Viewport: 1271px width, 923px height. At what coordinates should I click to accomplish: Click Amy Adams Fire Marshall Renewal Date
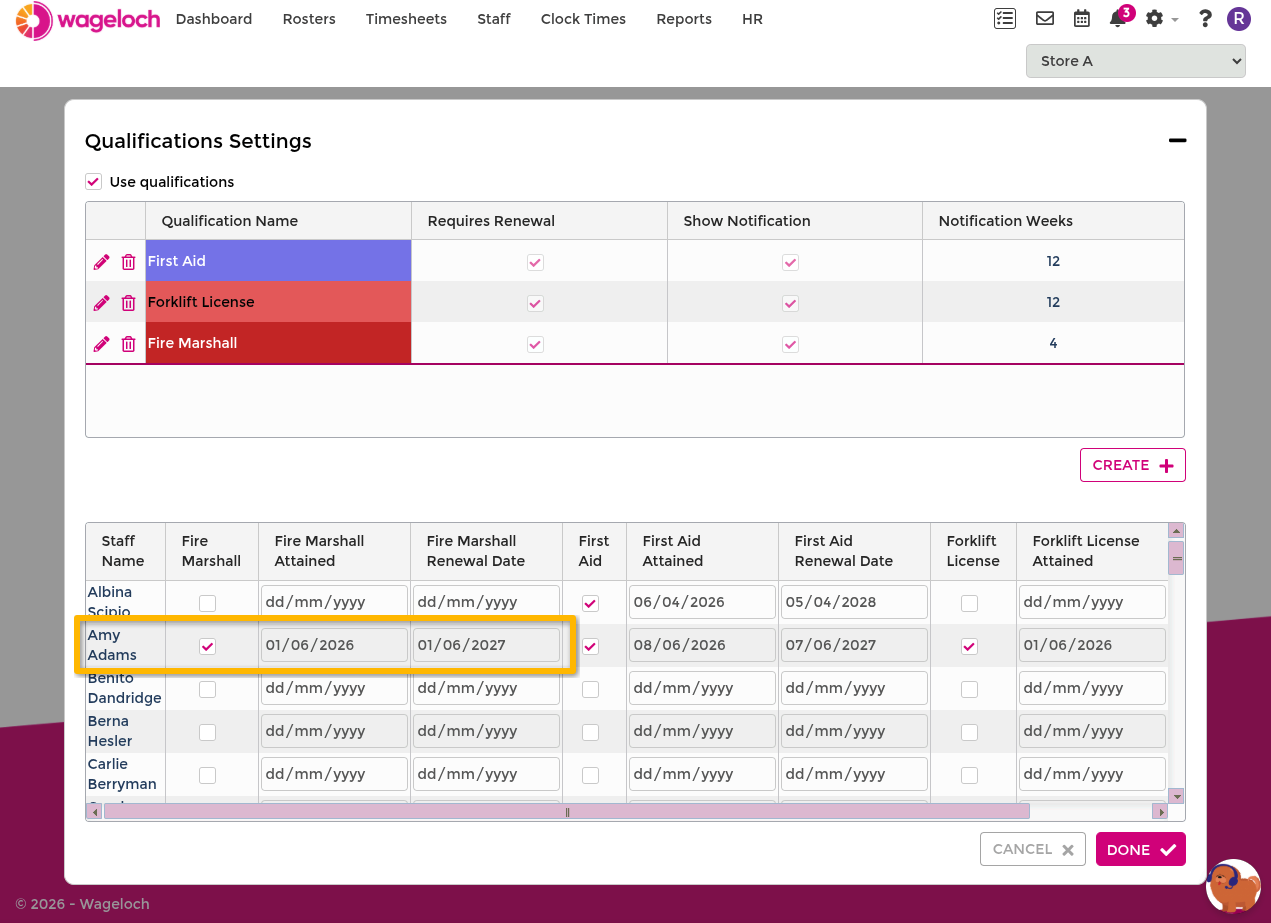click(x=486, y=645)
